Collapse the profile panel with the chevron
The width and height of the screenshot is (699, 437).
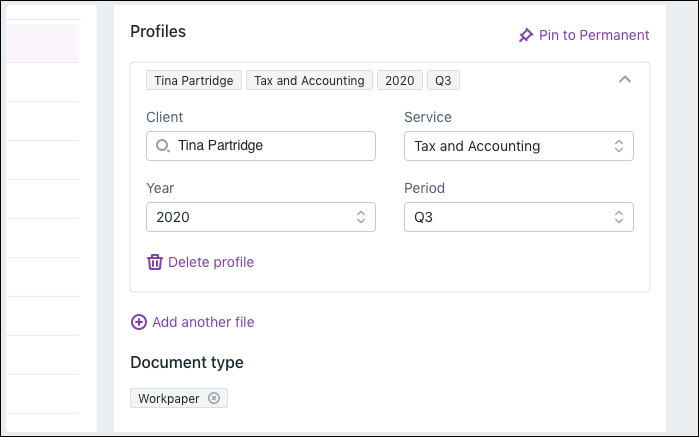[x=625, y=80]
